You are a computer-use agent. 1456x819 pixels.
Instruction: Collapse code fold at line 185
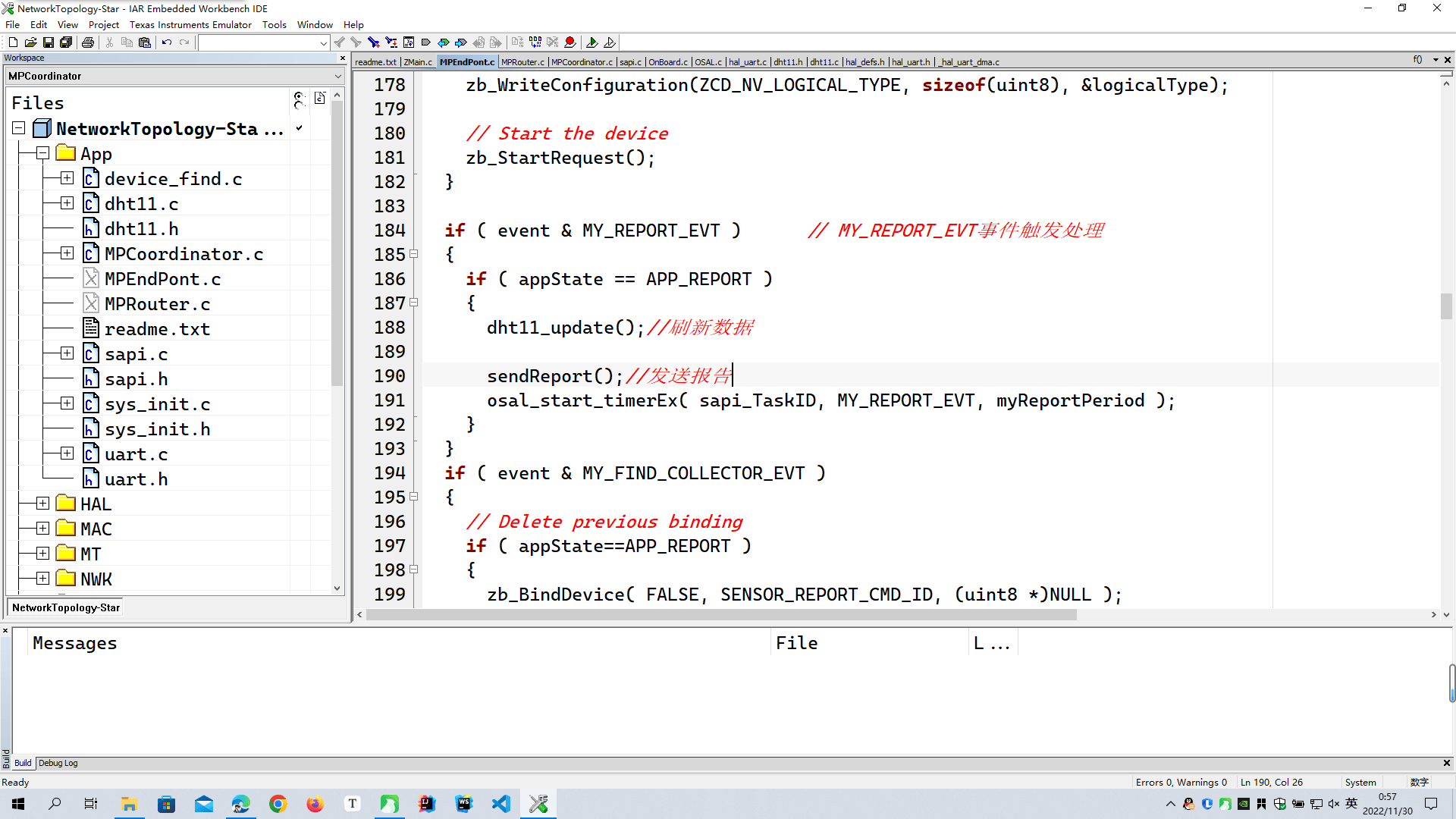click(414, 254)
